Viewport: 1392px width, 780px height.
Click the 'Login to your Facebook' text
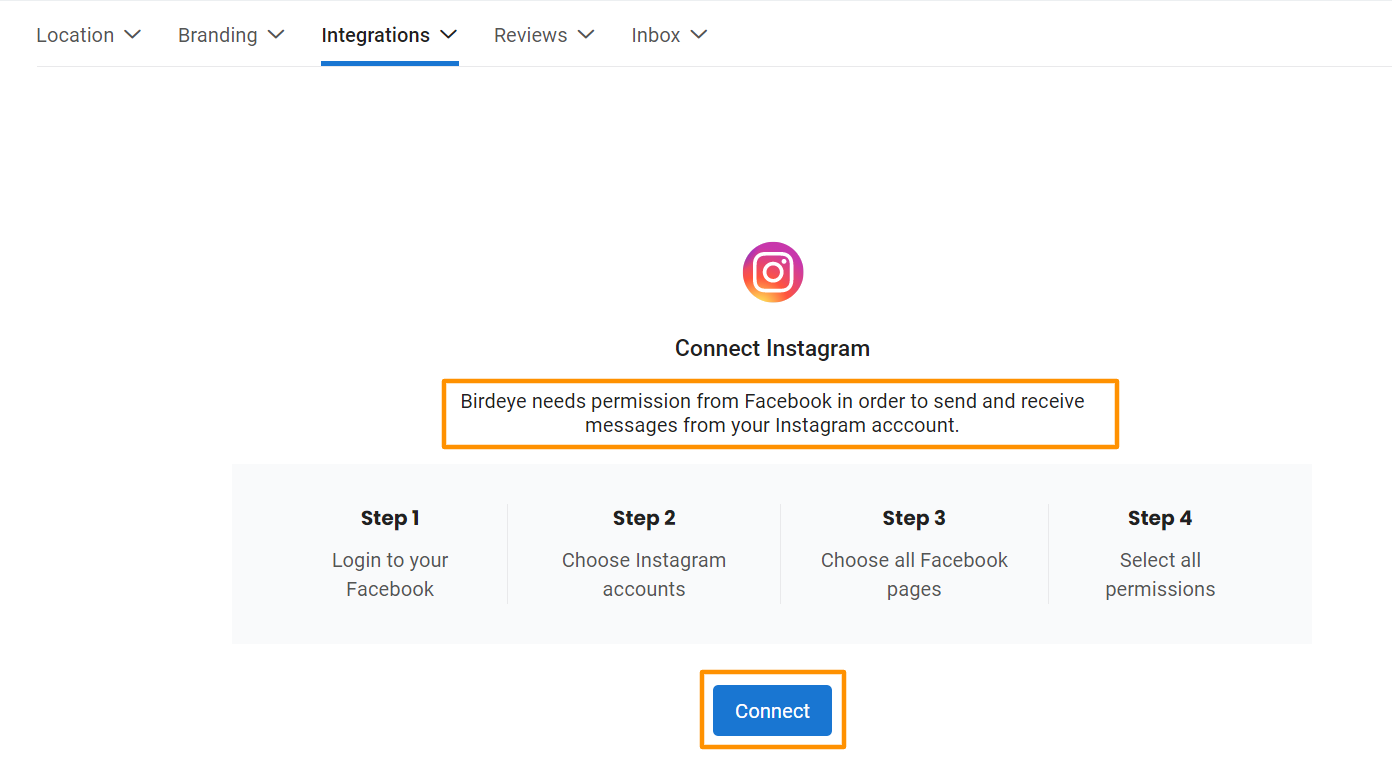pos(390,574)
